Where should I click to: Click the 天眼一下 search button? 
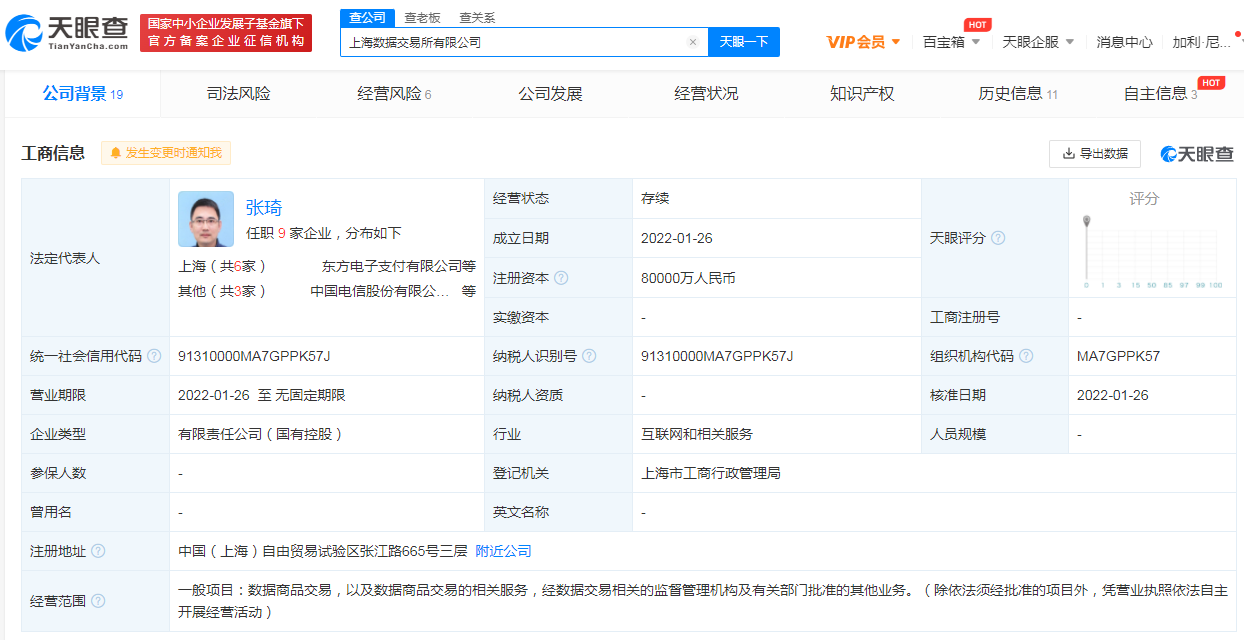tap(744, 42)
